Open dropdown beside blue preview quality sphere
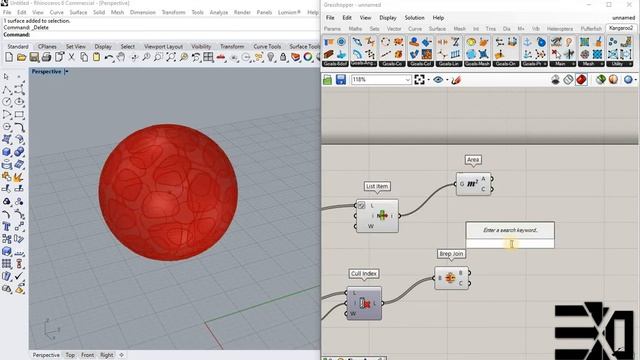The image size is (640, 360). 636,80
